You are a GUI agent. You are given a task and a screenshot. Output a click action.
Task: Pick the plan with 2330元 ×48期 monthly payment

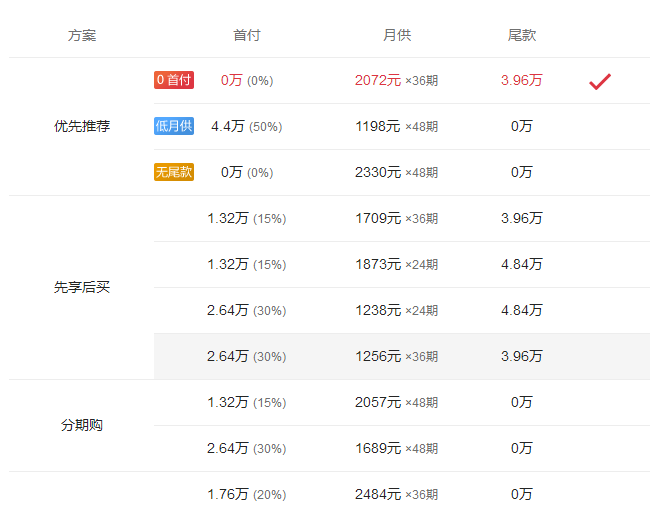396,173
